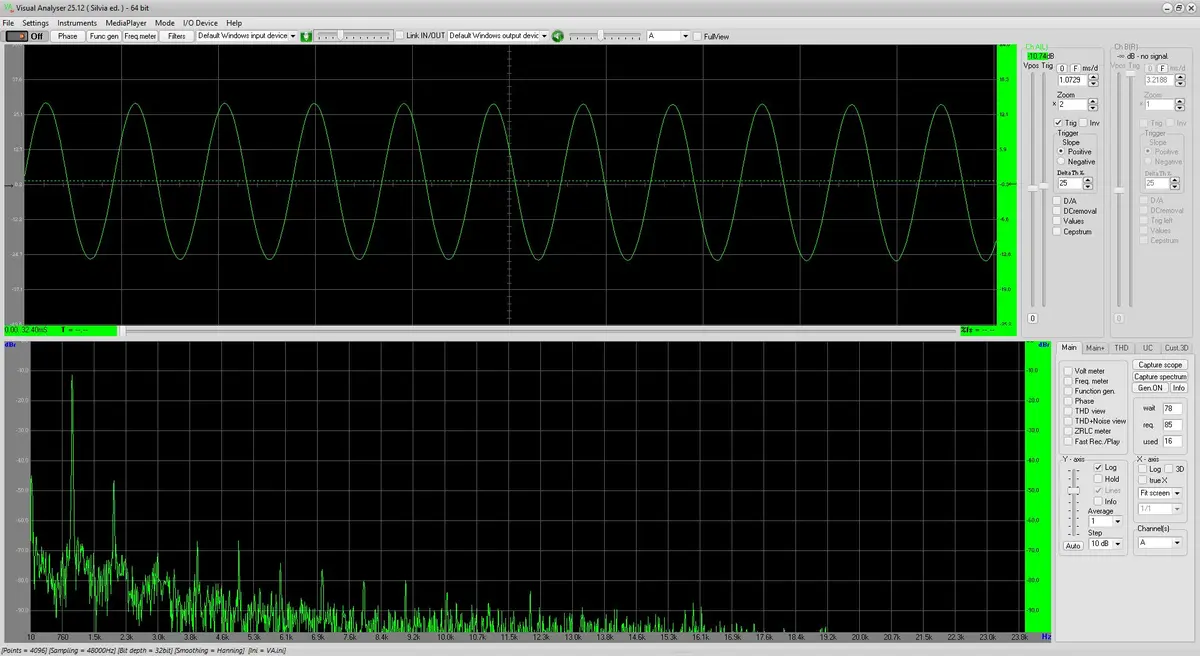Click the Freq.meter toolbar button
The width and height of the screenshot is (1200, 656).
(x=140, y=36)
